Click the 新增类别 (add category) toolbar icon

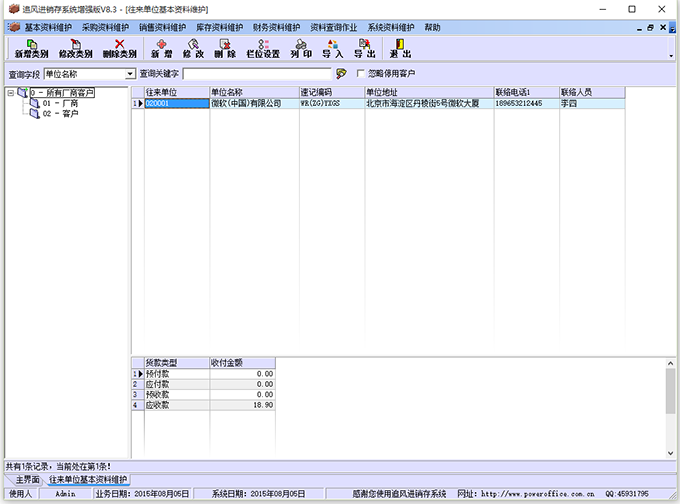pyautogui.click(x=32, y=47)
